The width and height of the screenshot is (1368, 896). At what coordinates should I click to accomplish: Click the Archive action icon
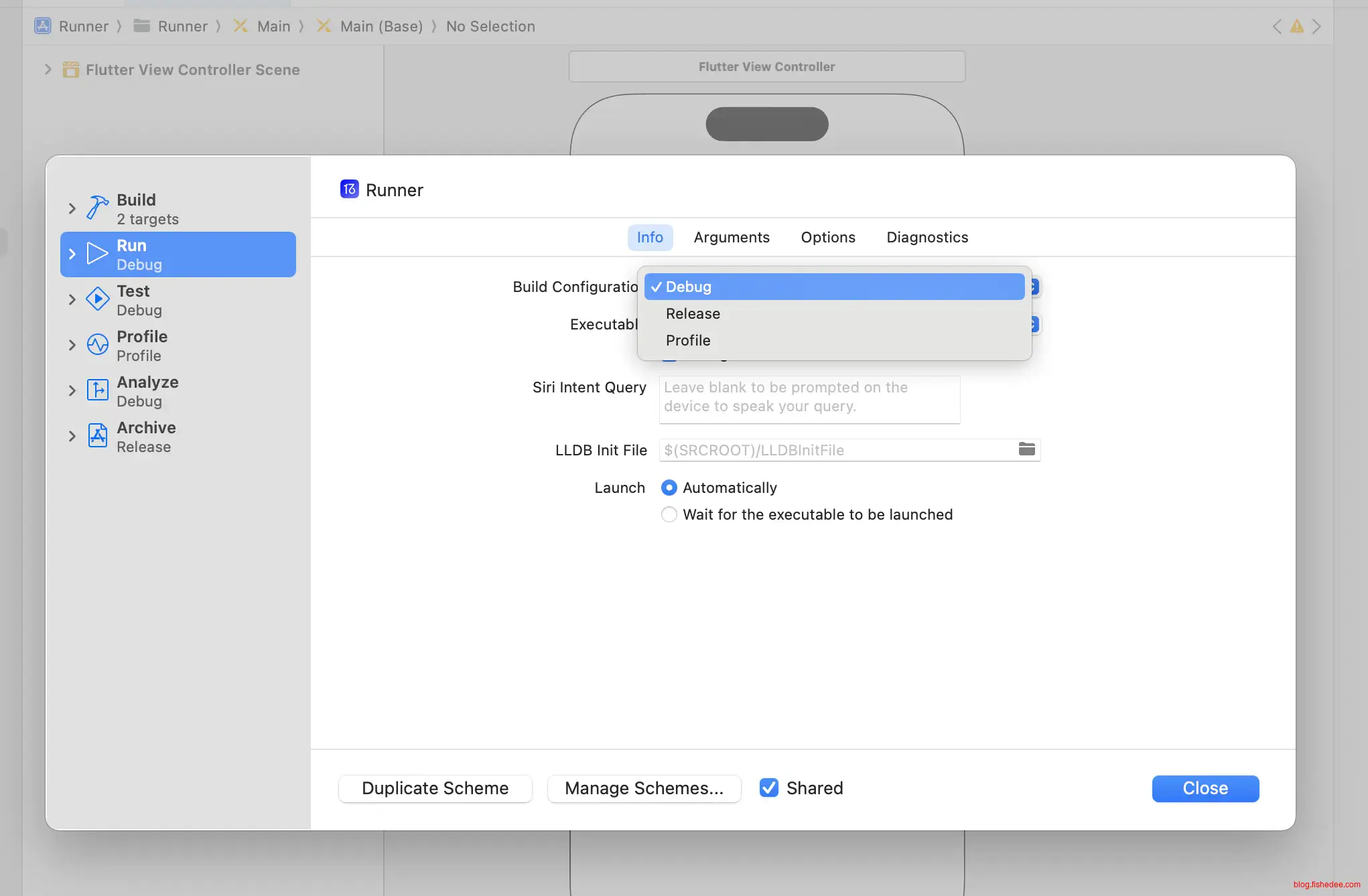pos(97,436)
